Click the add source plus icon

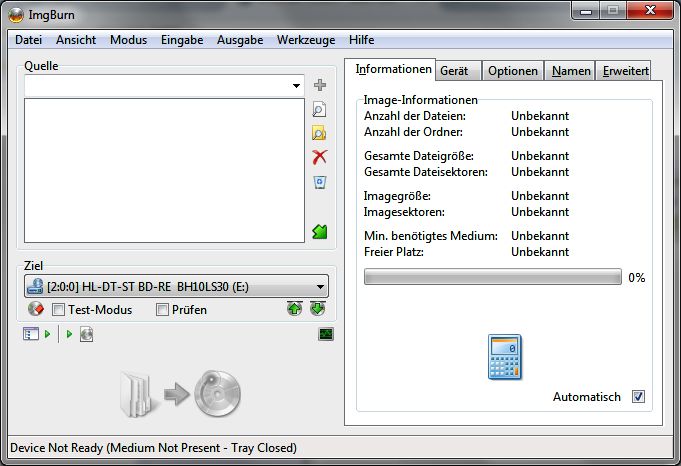(320, 85)
